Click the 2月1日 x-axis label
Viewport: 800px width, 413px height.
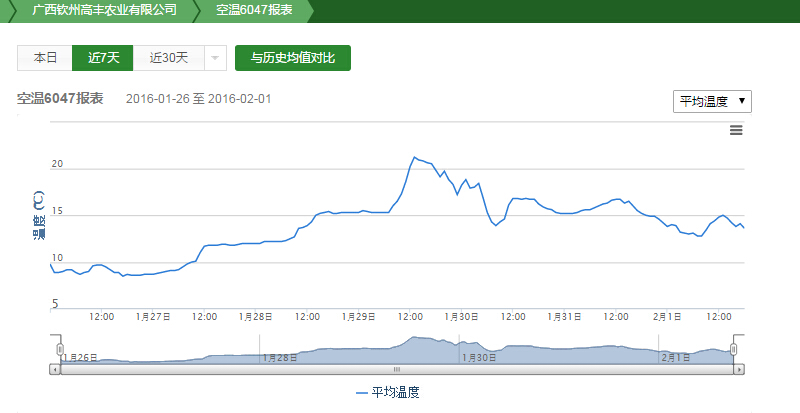pos(667,316)
